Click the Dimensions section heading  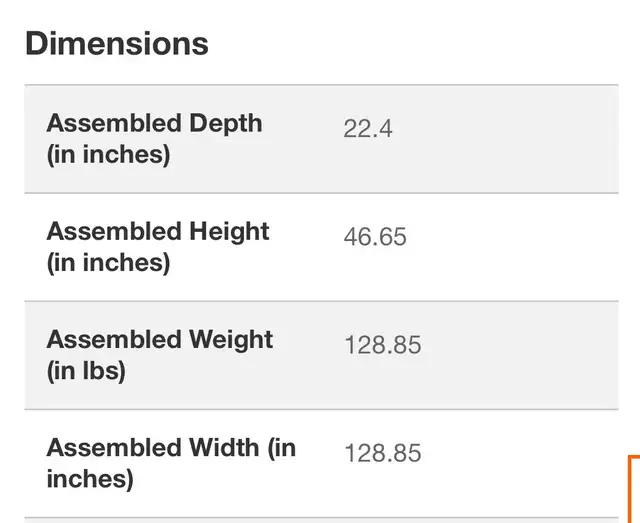click(x=117, y=43)
